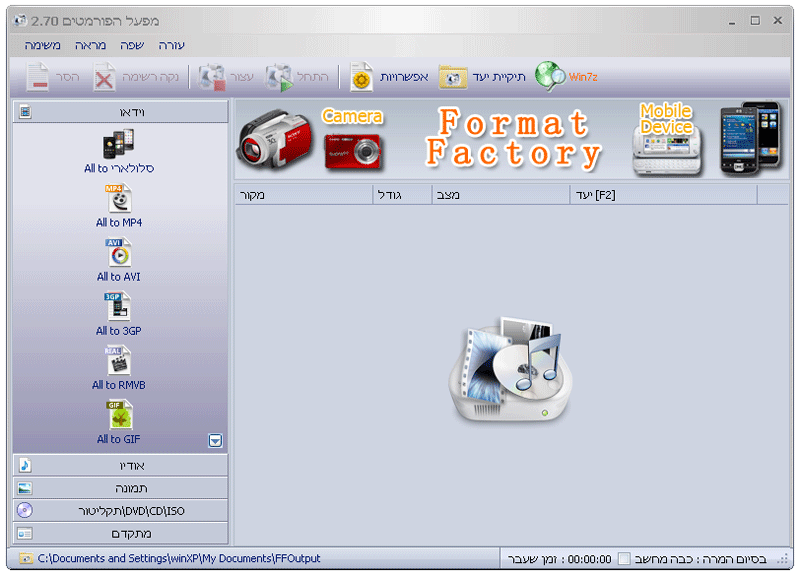The height and width of the screenshot is (576, 800).
Task: Expand the Audio (אודיו) panel
Action: 120,466
